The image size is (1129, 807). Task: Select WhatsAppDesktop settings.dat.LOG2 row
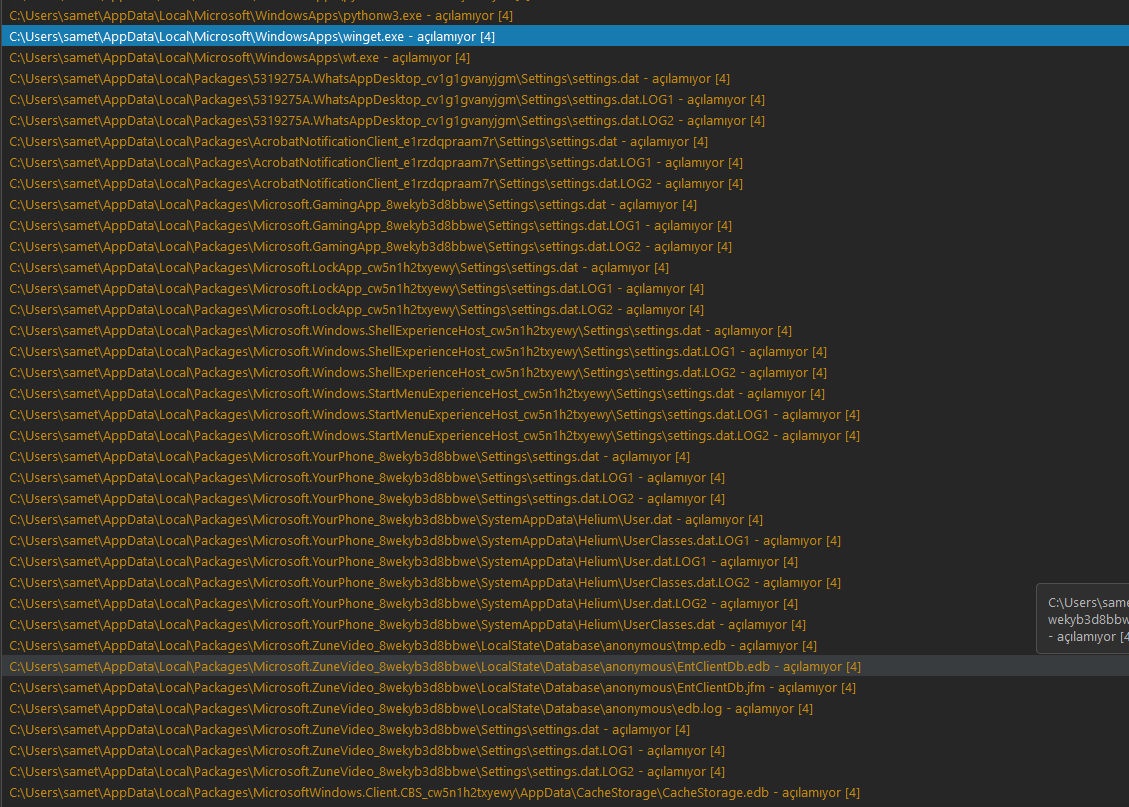pos(564,120)
